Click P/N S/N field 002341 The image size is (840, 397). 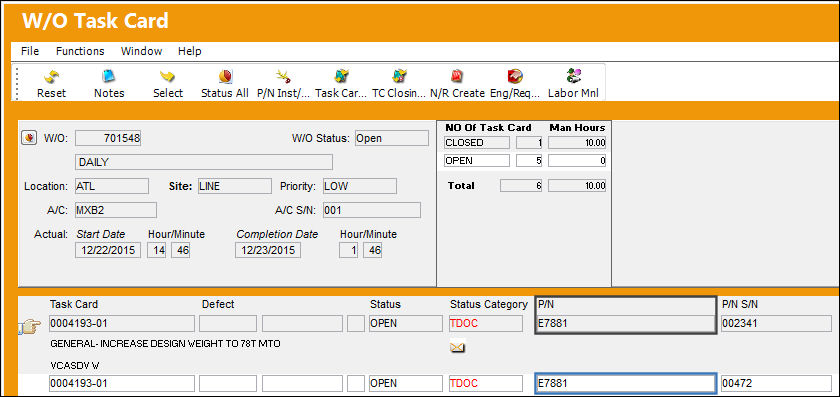pos(776,324)
